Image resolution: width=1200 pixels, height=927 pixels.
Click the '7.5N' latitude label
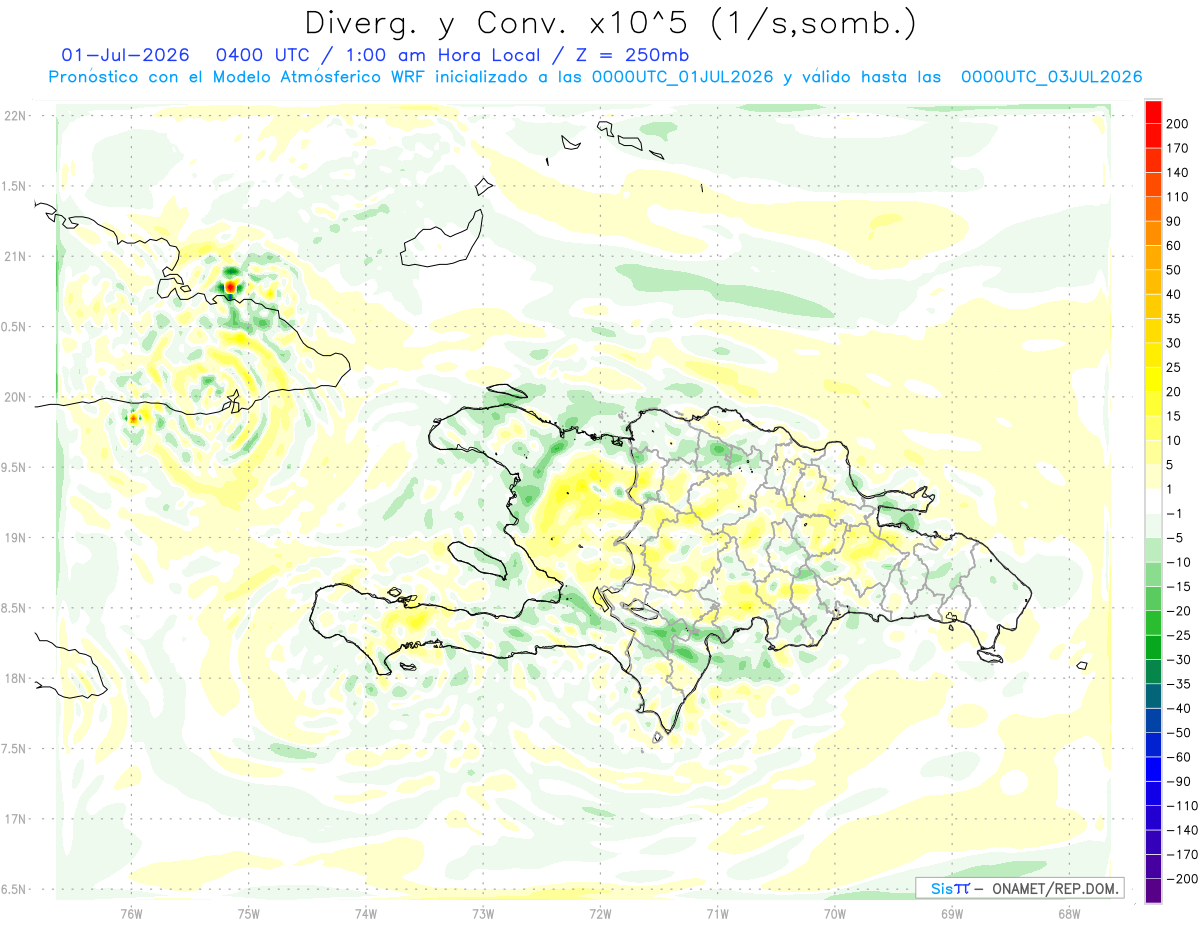[14, 749]
